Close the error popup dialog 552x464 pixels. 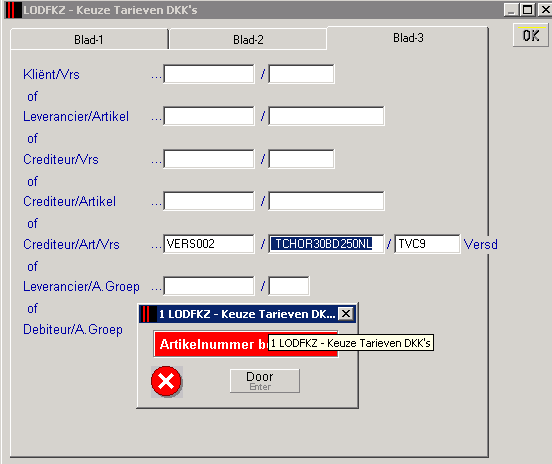(x=346, y=313)
